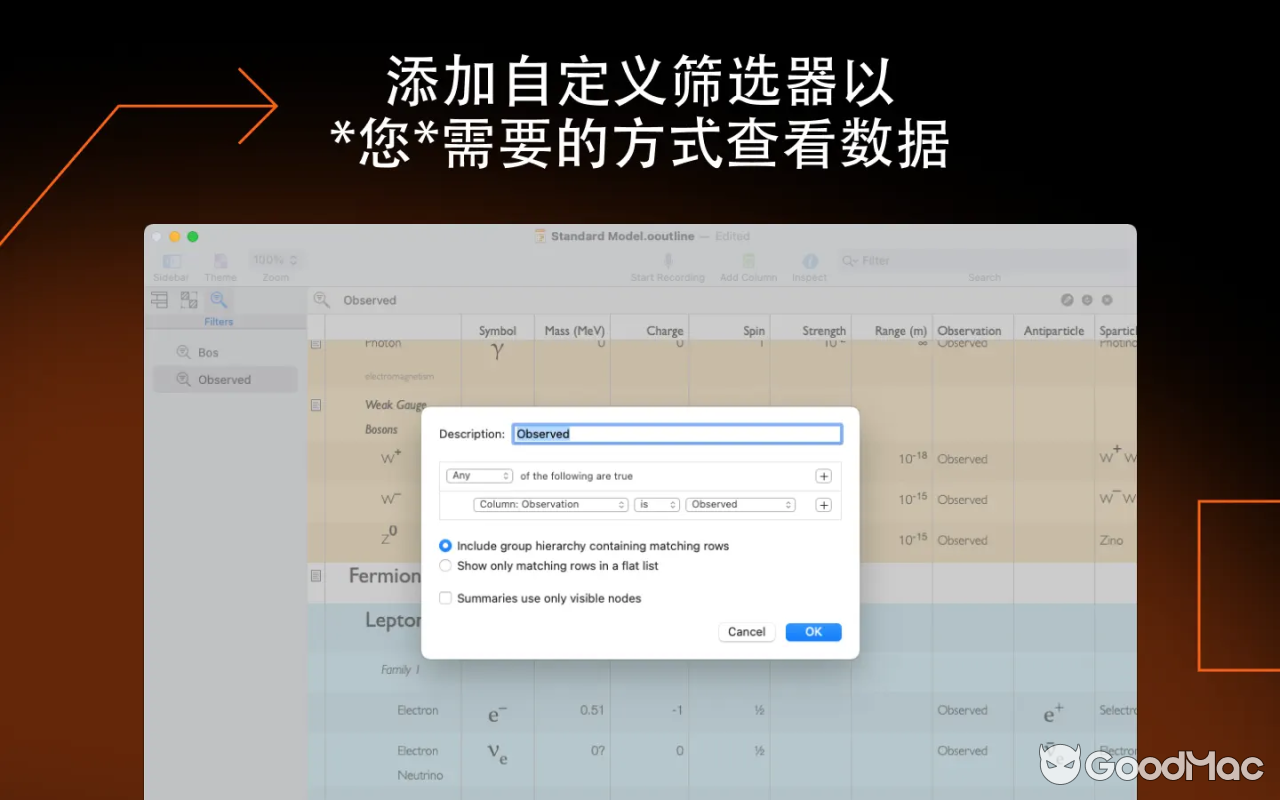Click the sections outline icon in the sidebar
Image resolution: width=1280 pixels, height=800 pixels.
click(159, 299)
